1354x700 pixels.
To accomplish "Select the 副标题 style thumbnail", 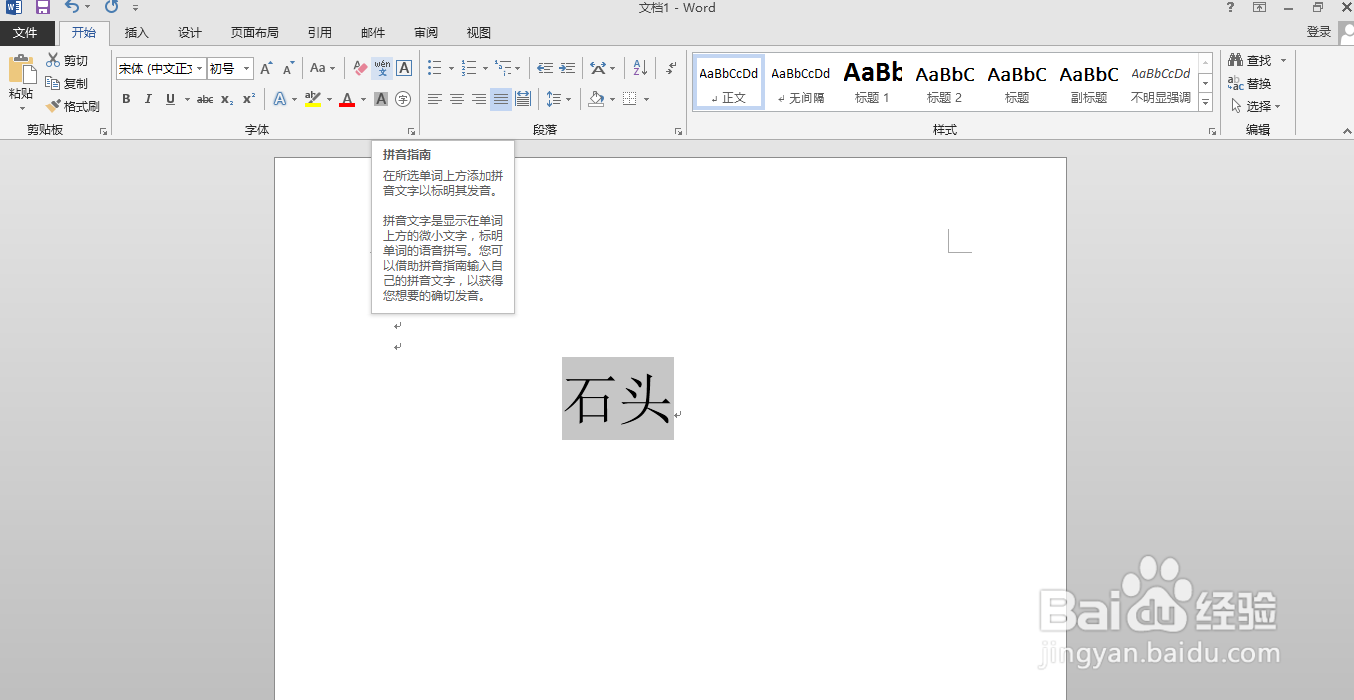I will point(1089,82).
